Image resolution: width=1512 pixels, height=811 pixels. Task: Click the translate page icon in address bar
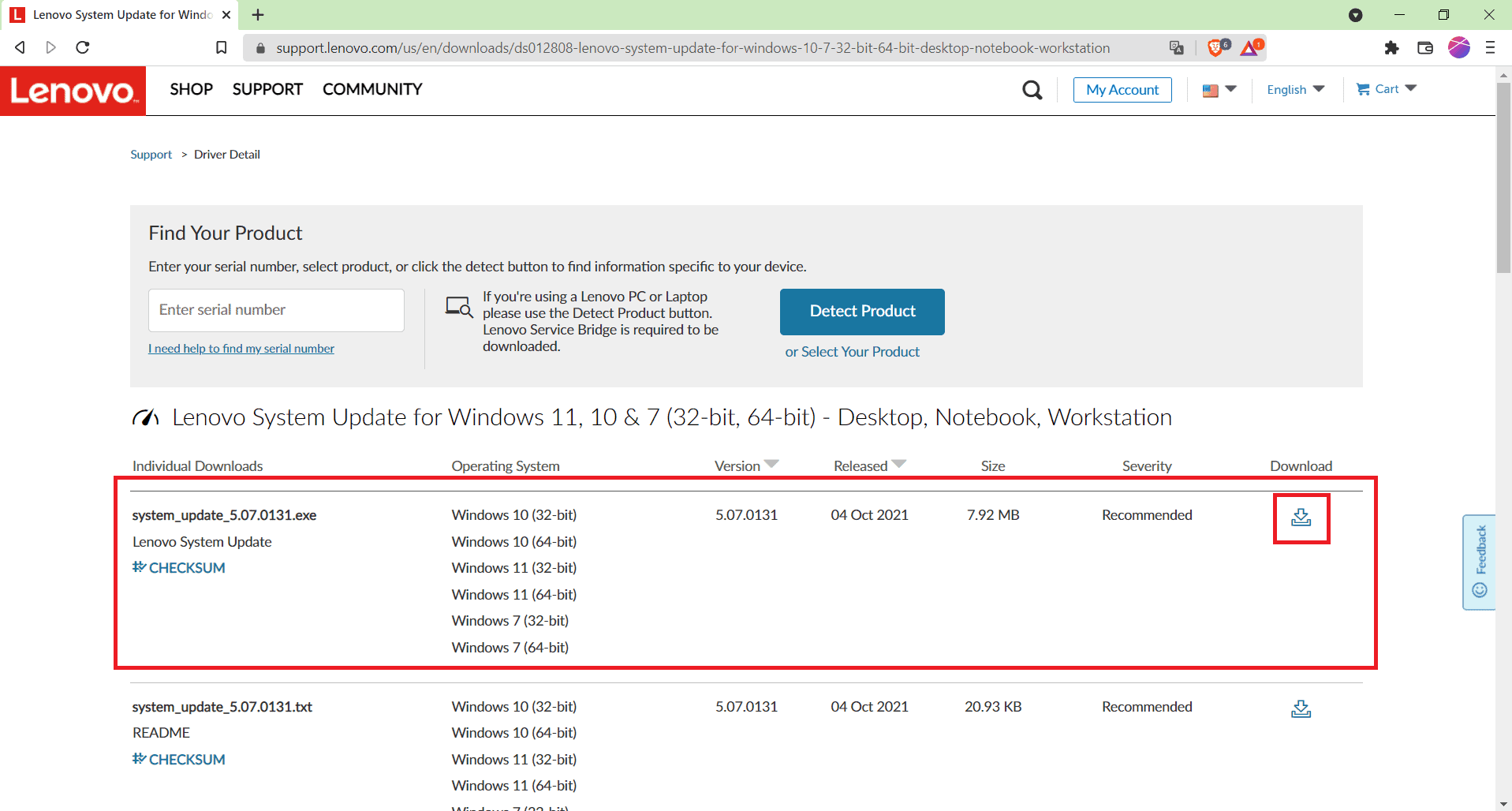point(1176,48)
